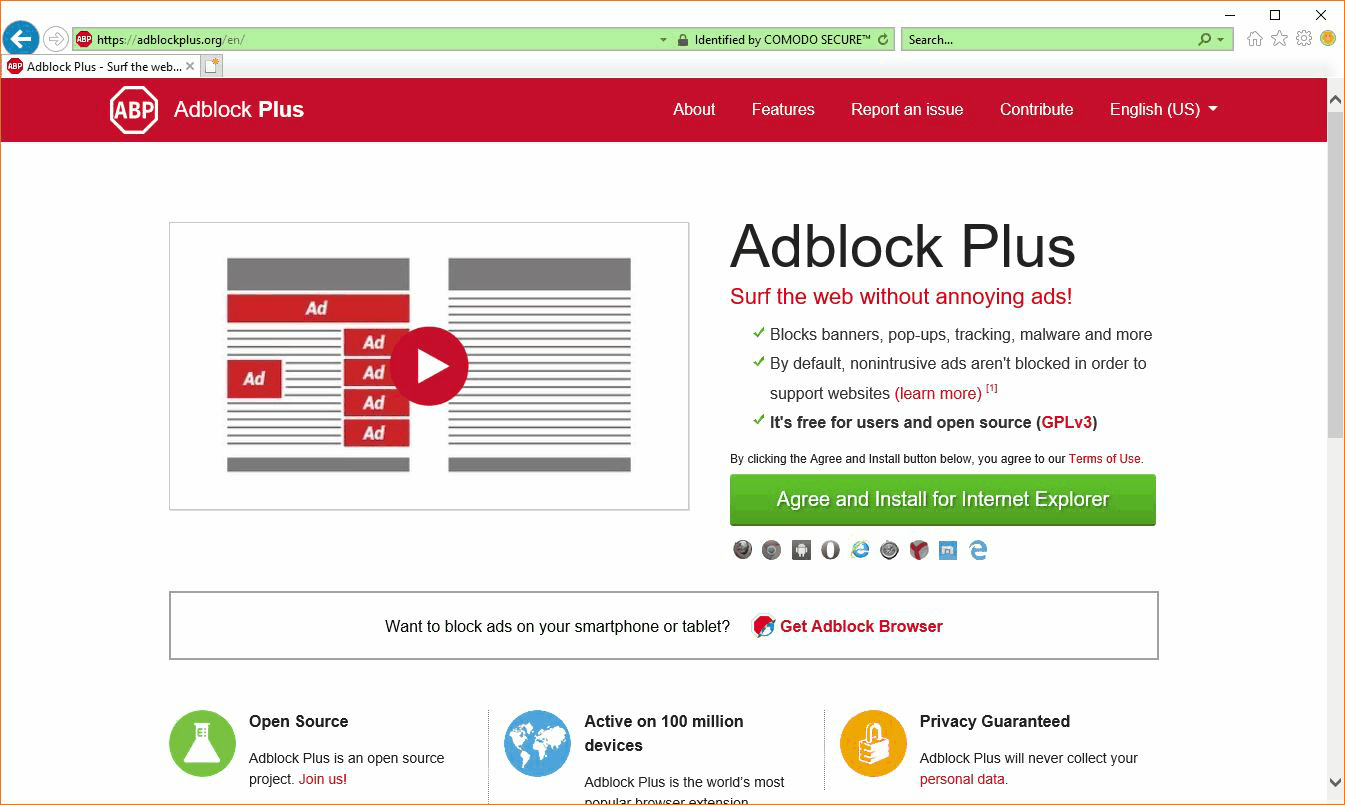Click the Privacy Guaranteed padlock icon
This screenshot has width=1345, height=805.
click(874, 743)
